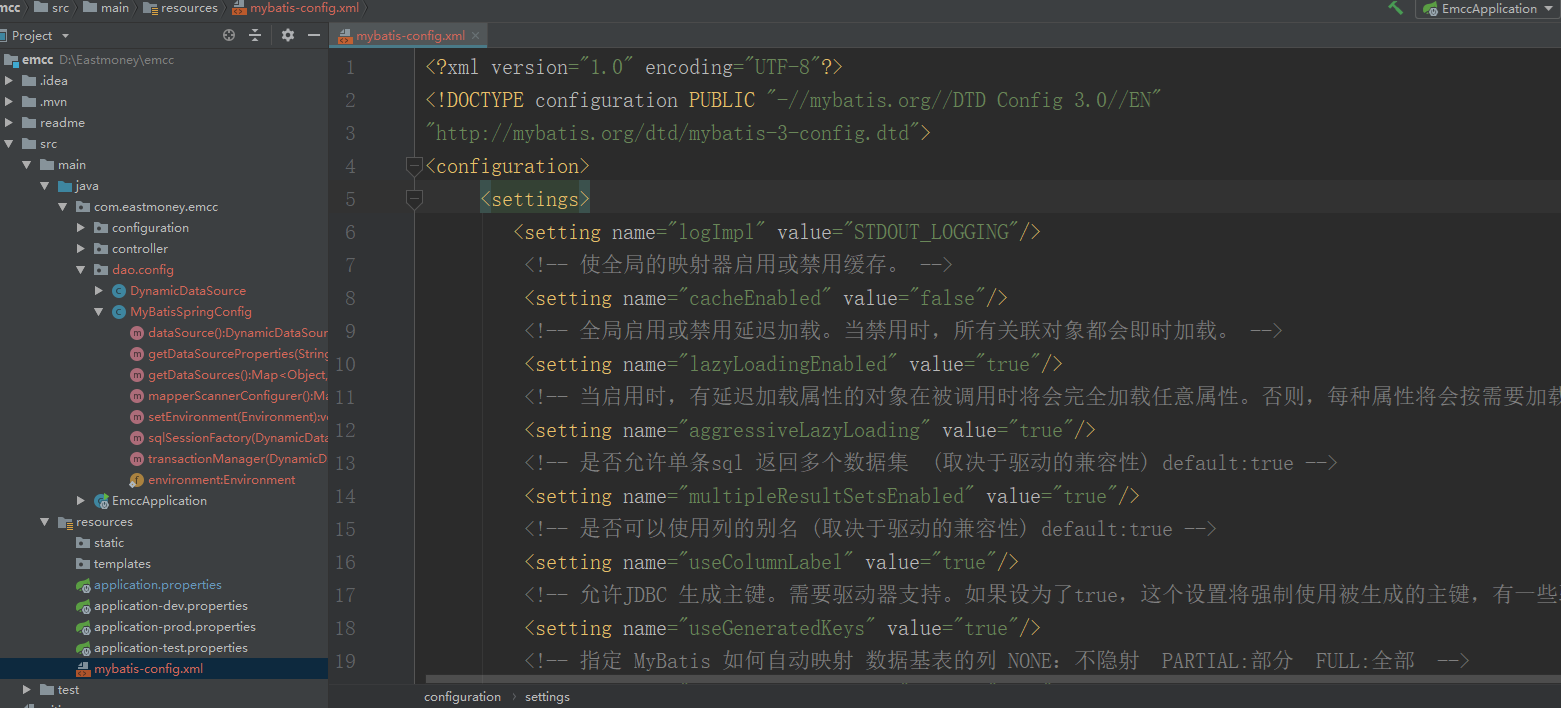Click the useColumnLabel setting line
Viewport: 1561px width, 708px height.
point(771,562)
